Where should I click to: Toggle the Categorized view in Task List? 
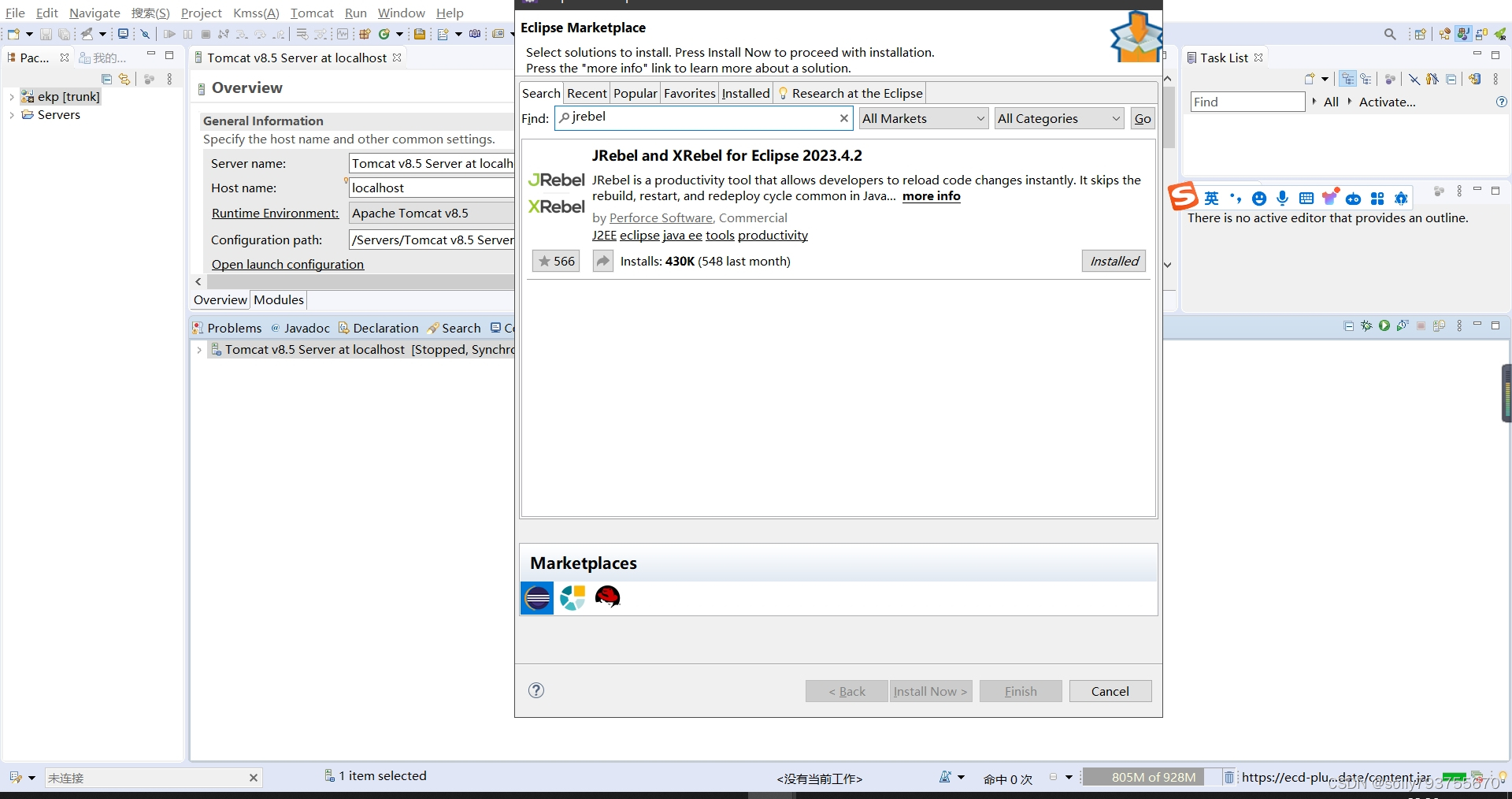(x=1347, y=79)
